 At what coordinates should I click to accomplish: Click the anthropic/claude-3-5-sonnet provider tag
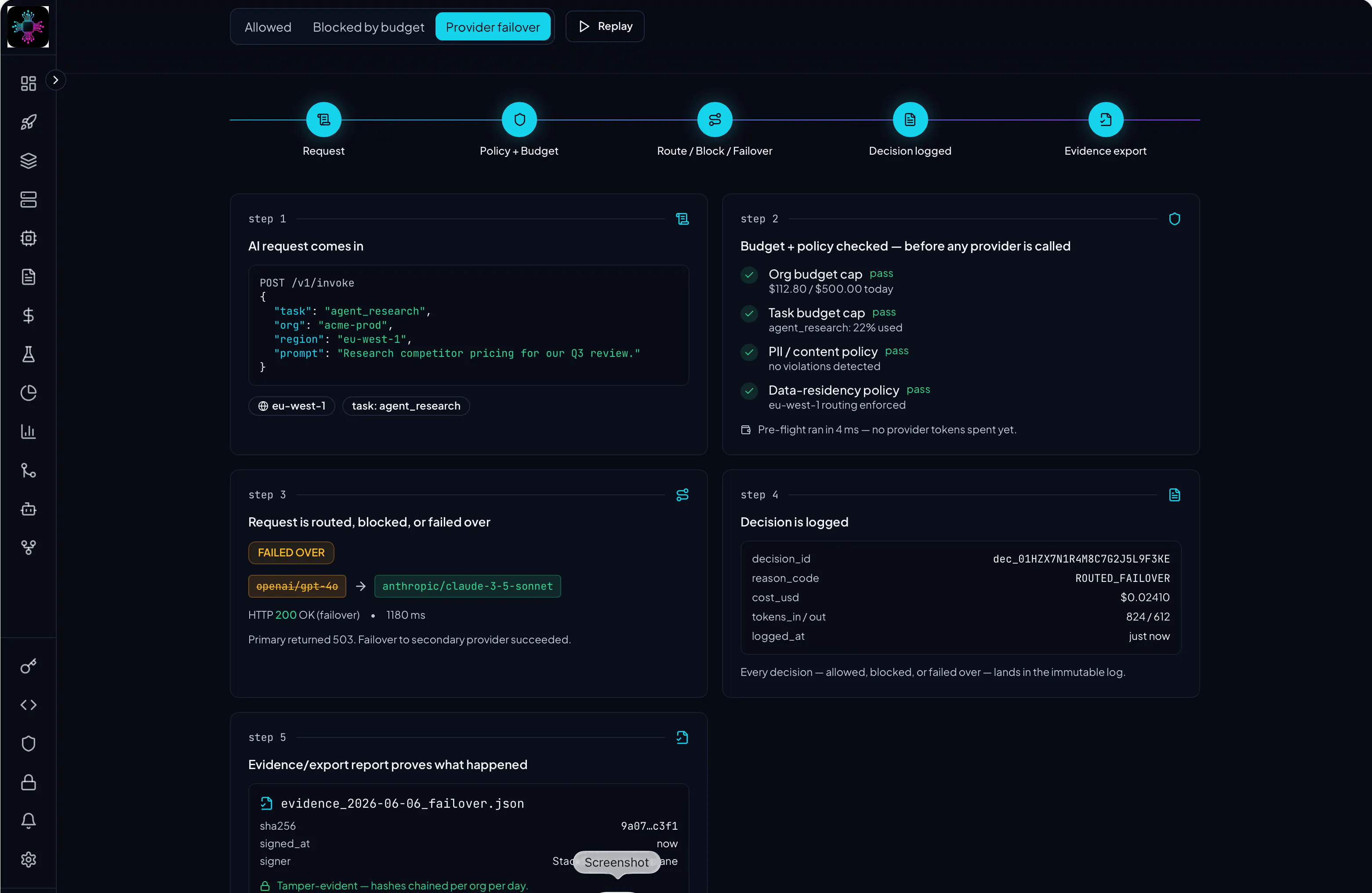(468, 586)
